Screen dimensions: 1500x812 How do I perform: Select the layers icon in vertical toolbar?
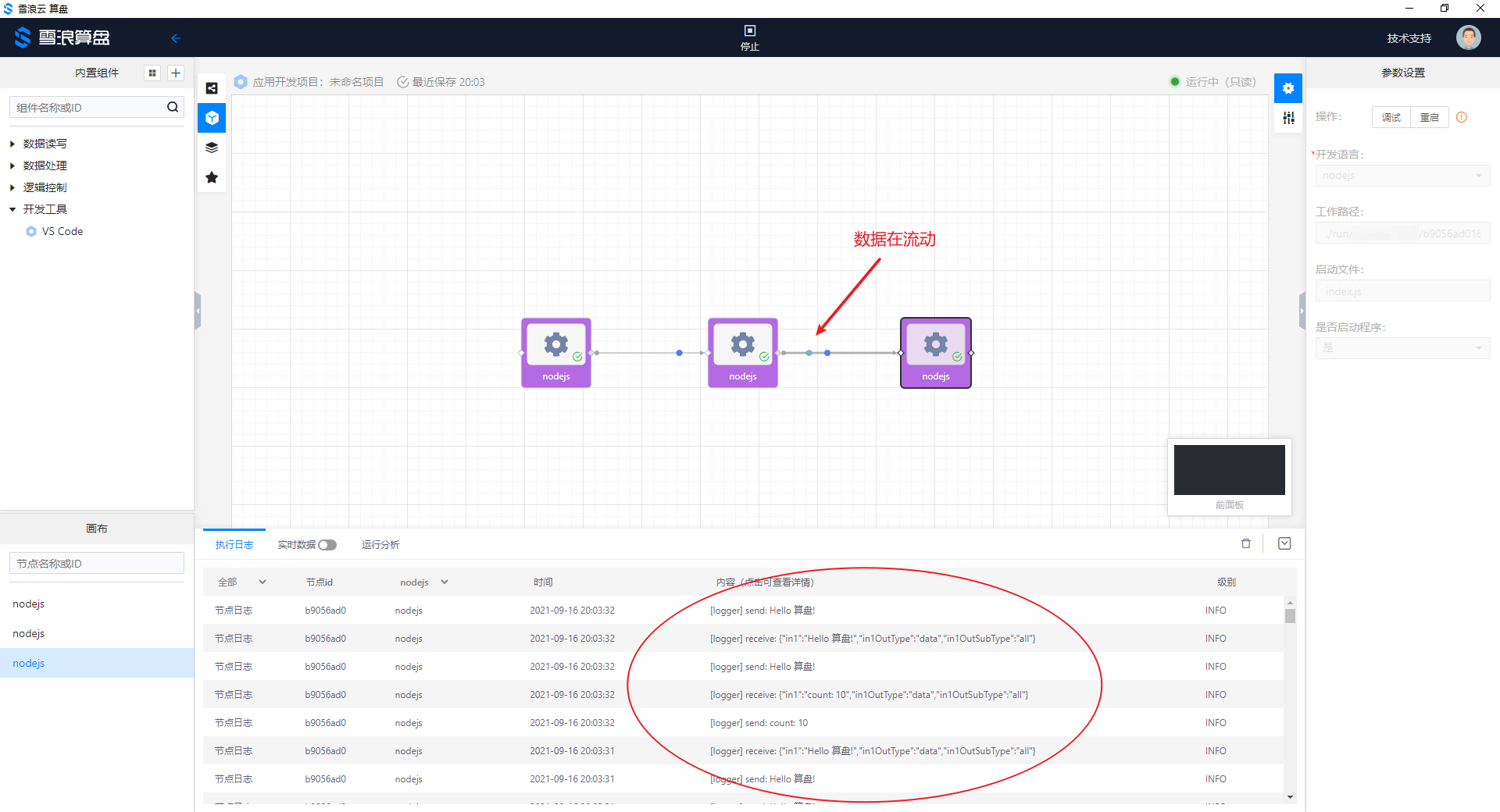[x=212, y=148]
